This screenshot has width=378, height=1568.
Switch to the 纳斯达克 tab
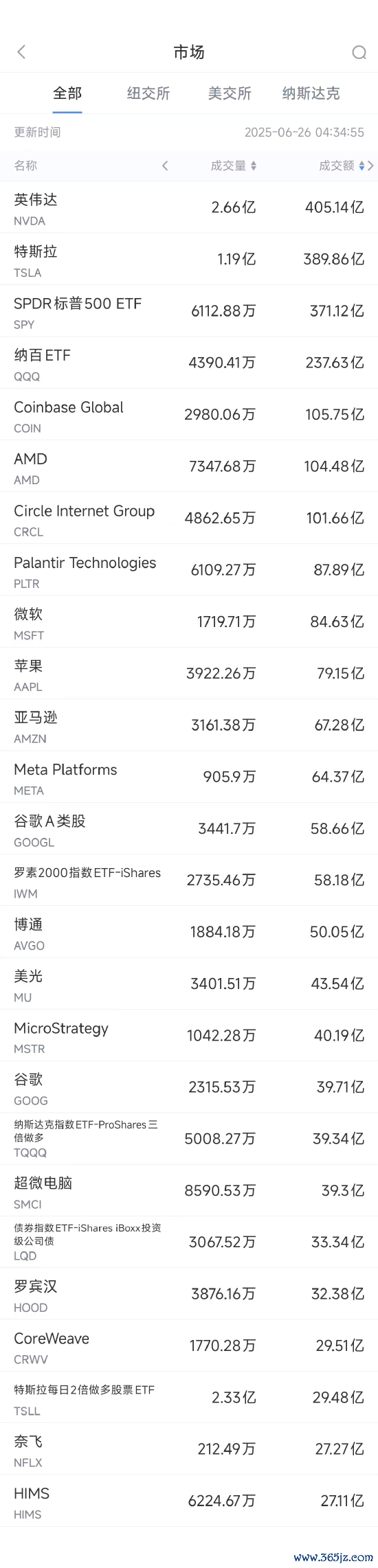point(311,93)
